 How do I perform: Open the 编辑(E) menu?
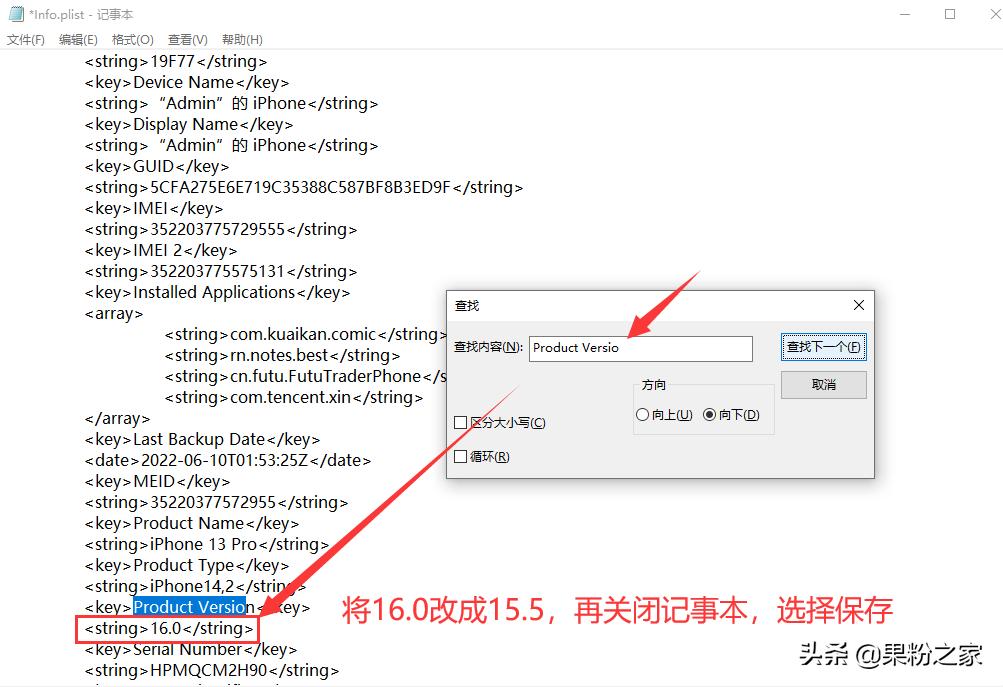[x=78, y=40]
